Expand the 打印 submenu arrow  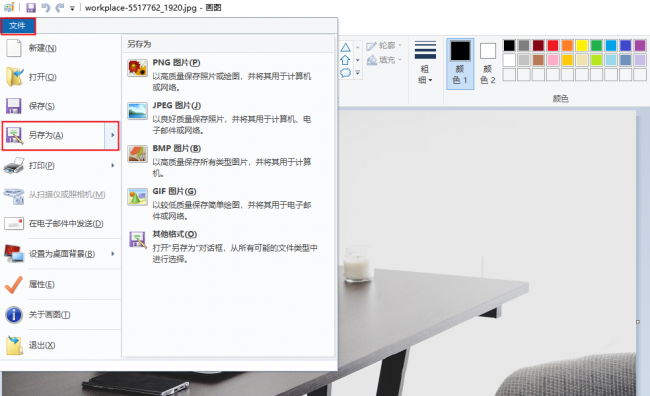[113, 165]
